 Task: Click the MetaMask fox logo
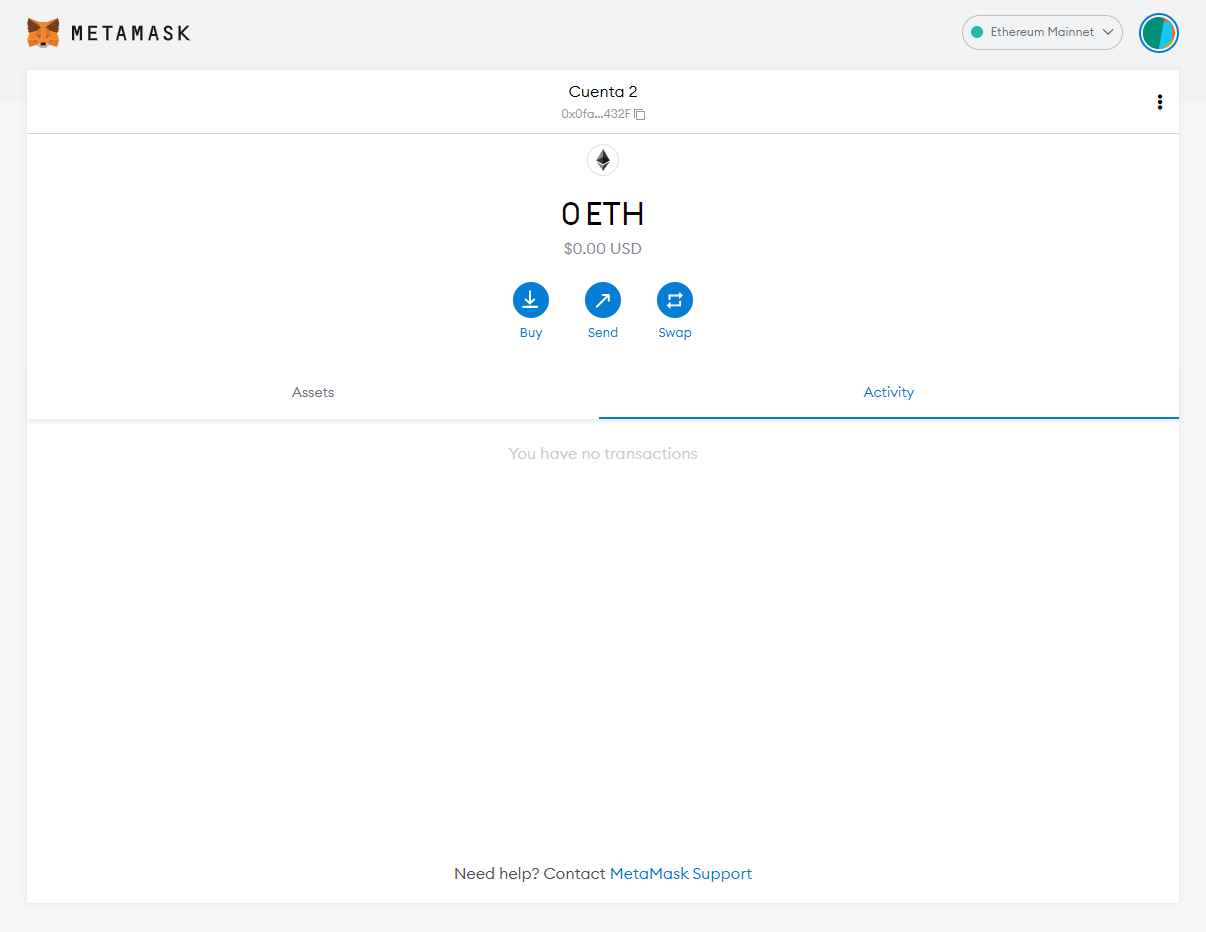click(x=43, y=32)
